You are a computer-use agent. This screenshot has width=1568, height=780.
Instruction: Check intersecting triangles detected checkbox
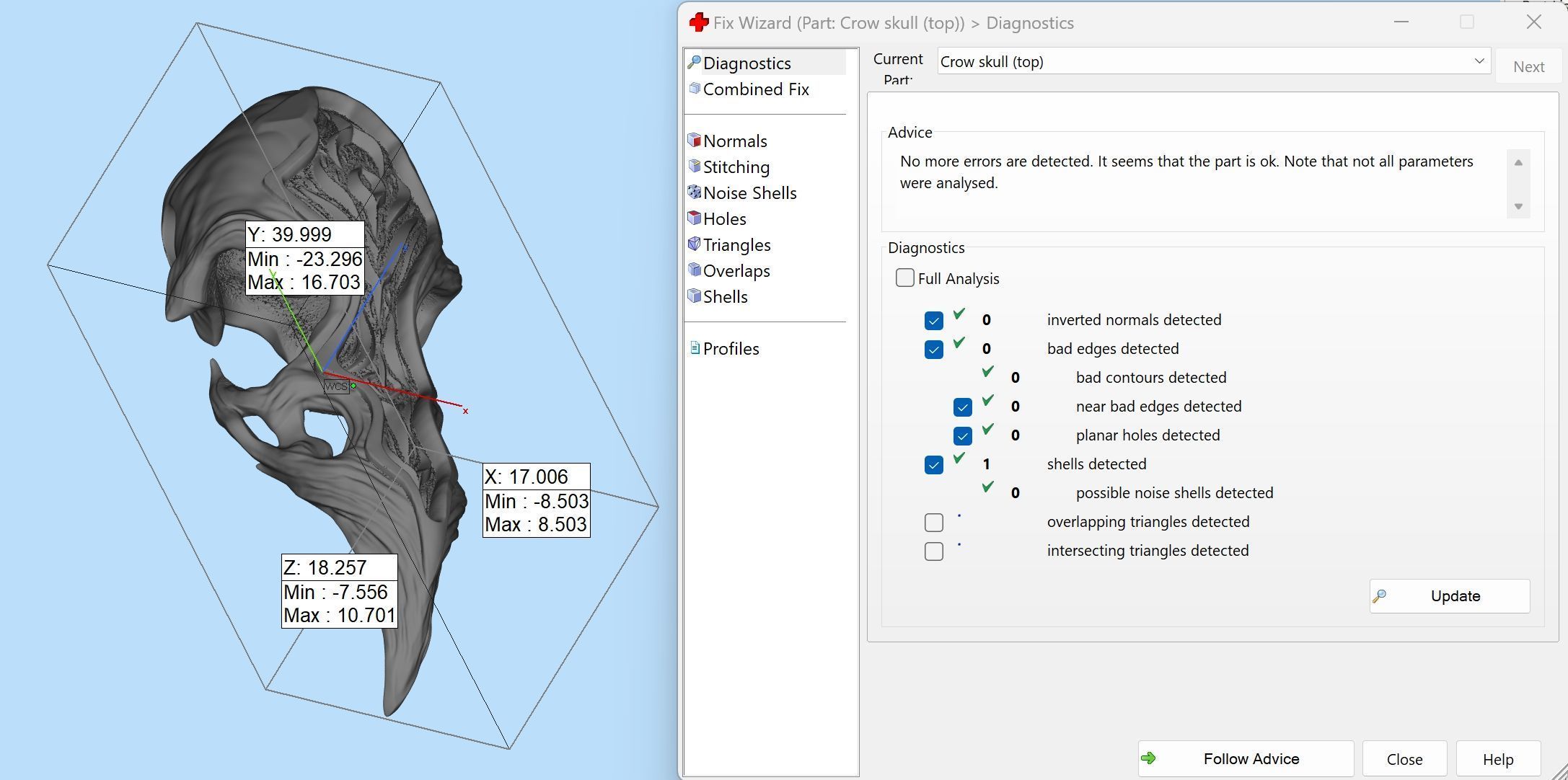pos(933,551)
